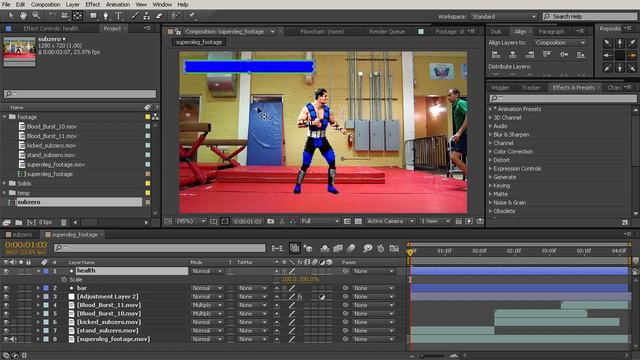Select the Rotation tool

[52, 16]
